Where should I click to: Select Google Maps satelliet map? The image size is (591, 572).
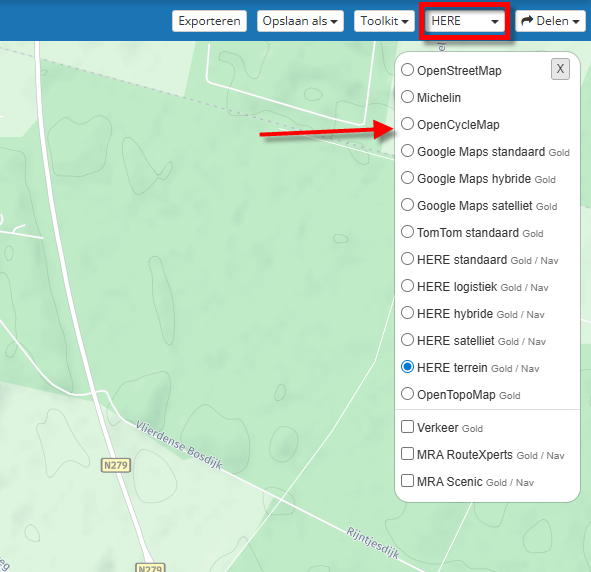(x=407, y=205)
